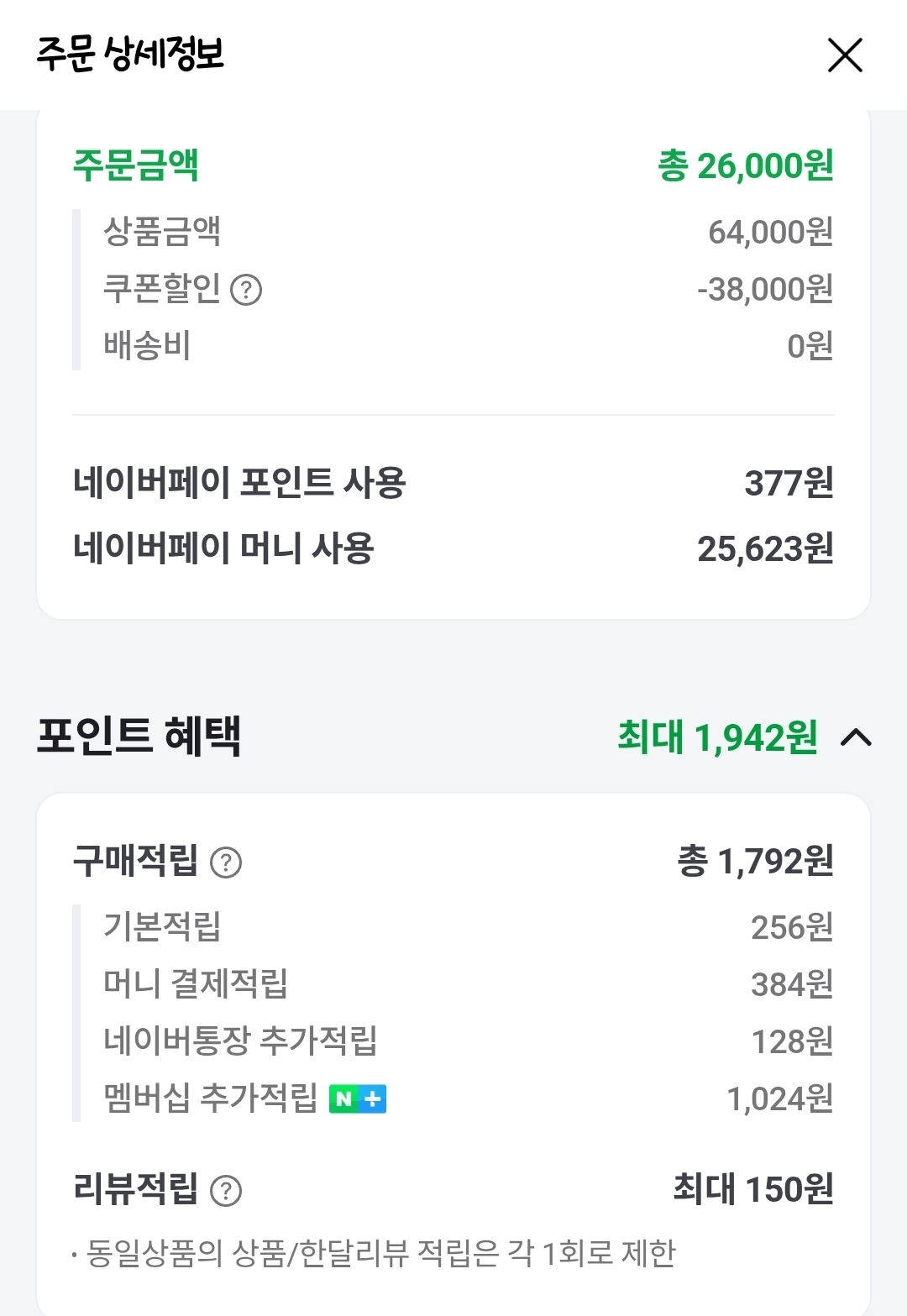The height and width of the screenshot is (1316, 907).
Task: Click the 주문 상세정보 page title
Action: pos(130,54)
